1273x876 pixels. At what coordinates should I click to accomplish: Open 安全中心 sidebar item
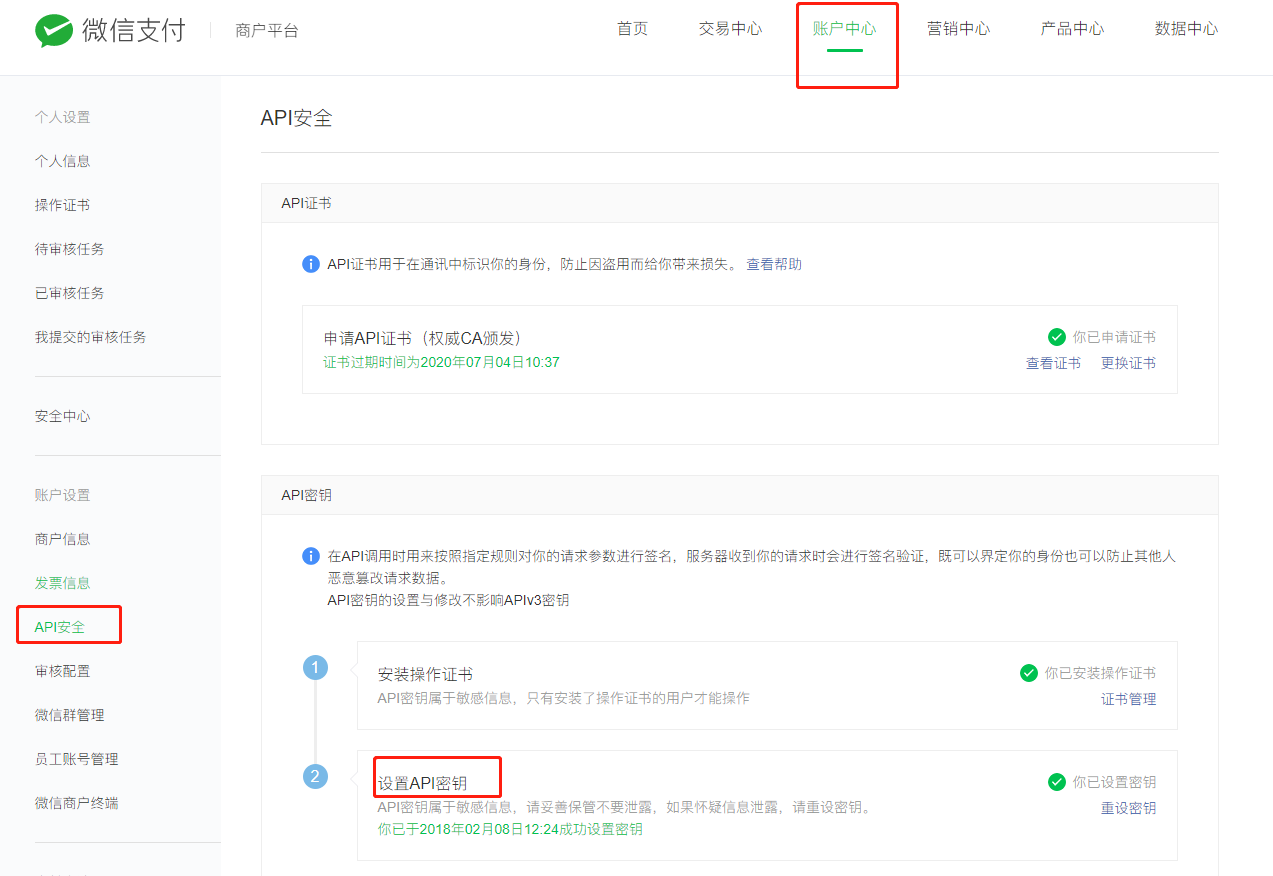tap(62, 416)
